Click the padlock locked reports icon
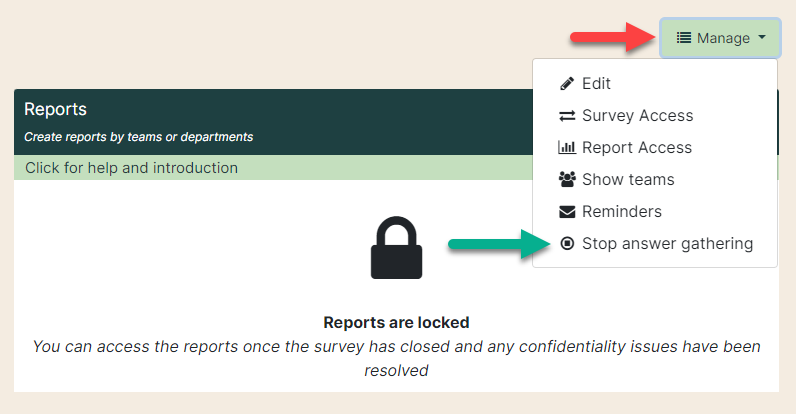This screenshot has width=796, height=414. point(396,248)
